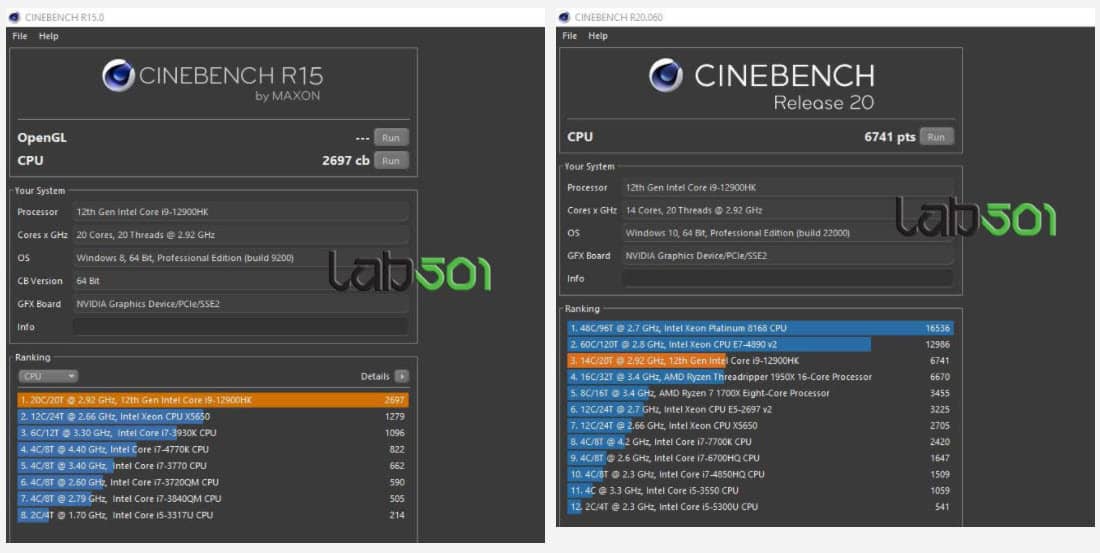Image resolution: width=1100 pixels, height=553 pixels.
Task: Open File menu in Cinebench R15 window
Action: (20, 36)
